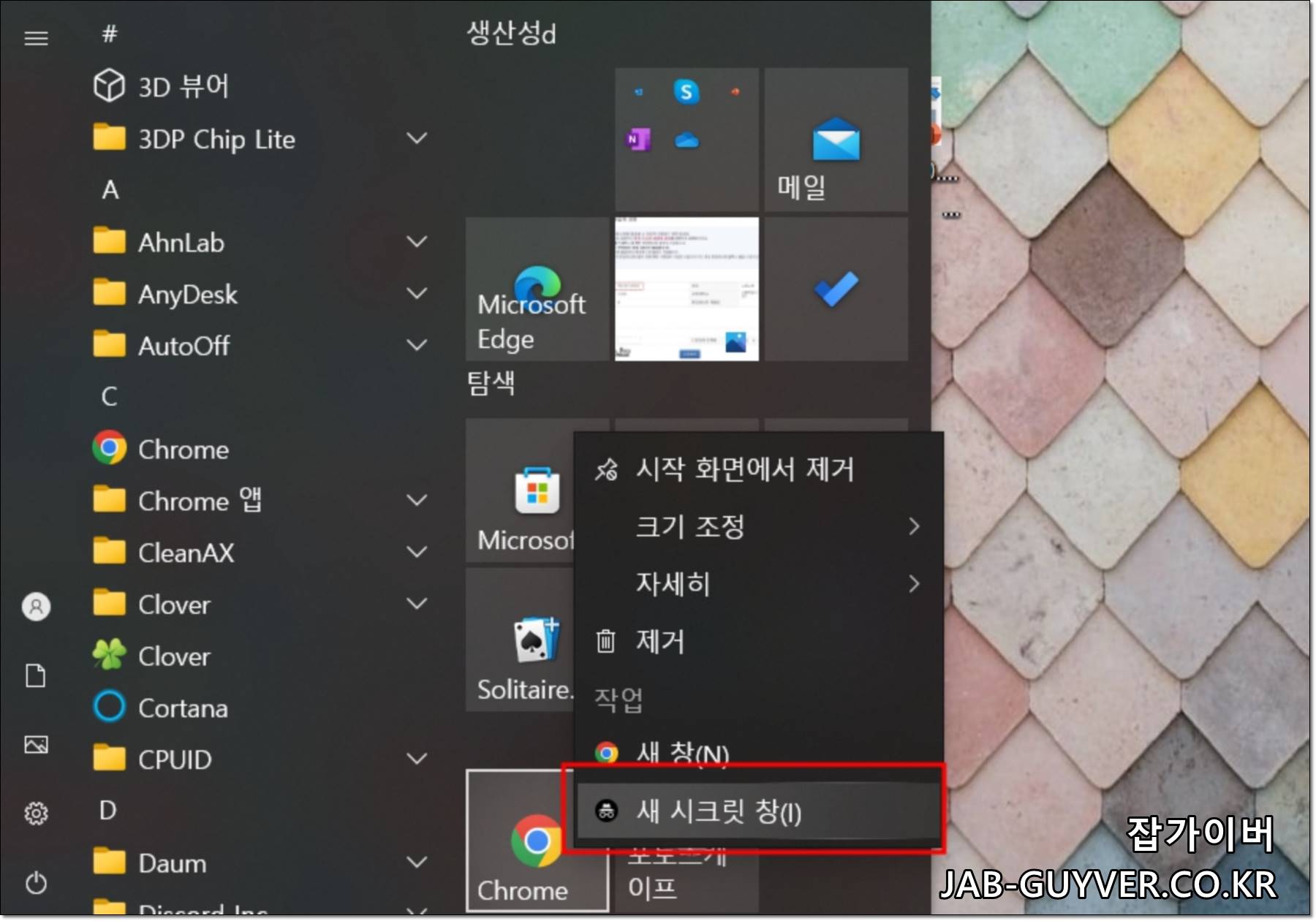This screenshot has height=921, width=1316.
Task: Launch Chrome from the app list
Action: pos(162,448)
